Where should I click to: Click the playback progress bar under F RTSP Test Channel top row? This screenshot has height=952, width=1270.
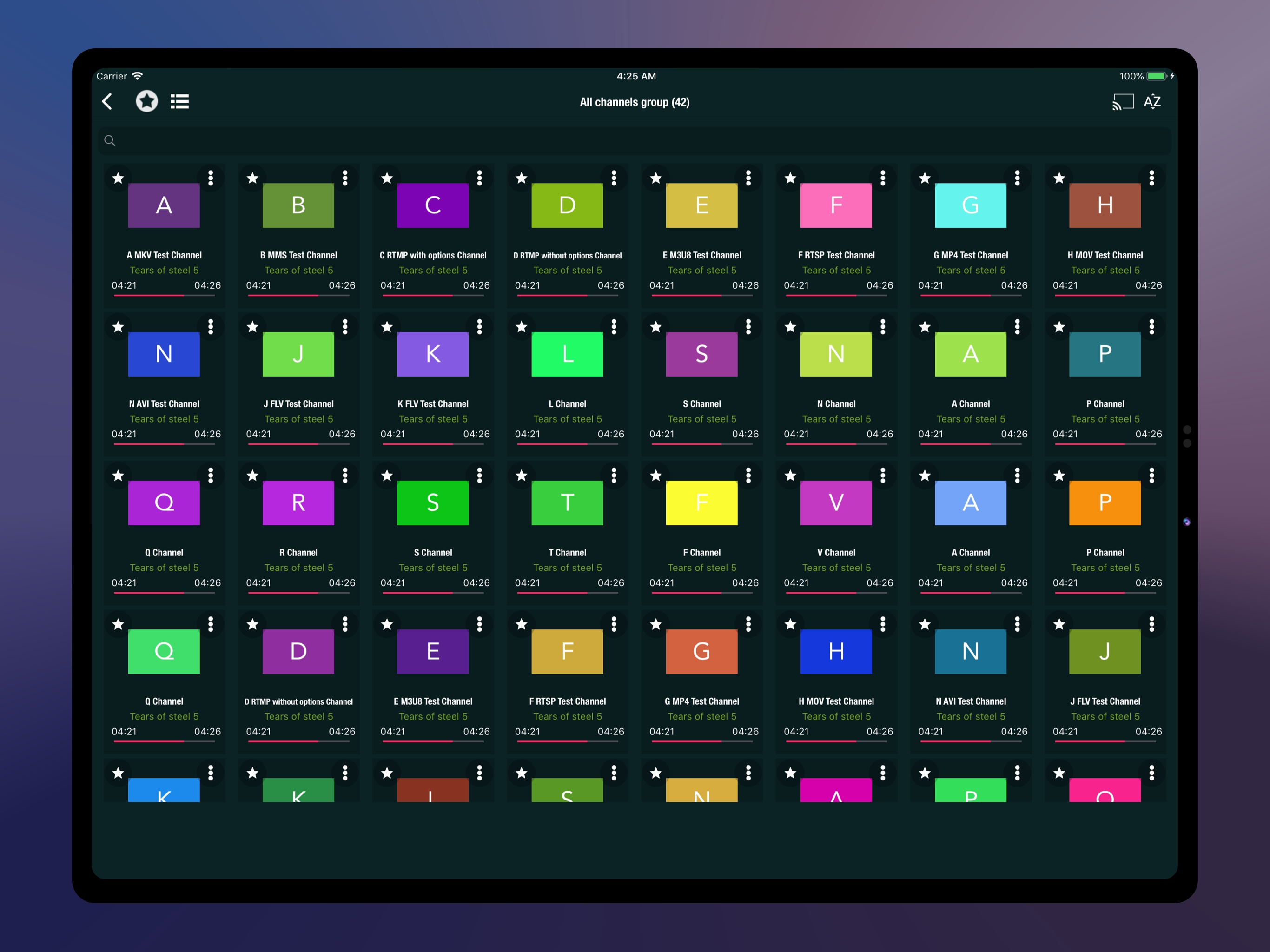coord(836,295)
